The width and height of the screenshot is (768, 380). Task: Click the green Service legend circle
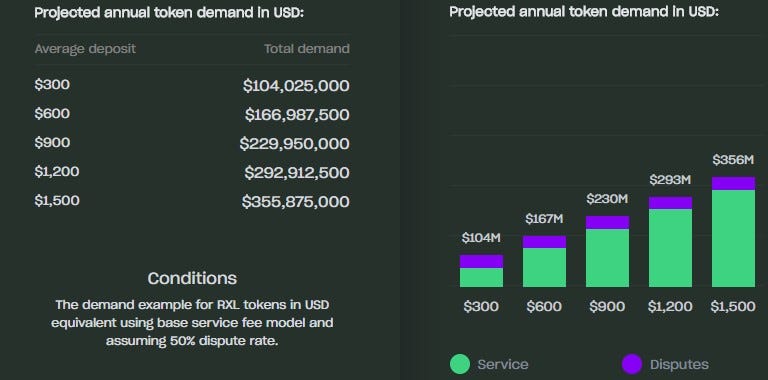click(x=459, y=364)
